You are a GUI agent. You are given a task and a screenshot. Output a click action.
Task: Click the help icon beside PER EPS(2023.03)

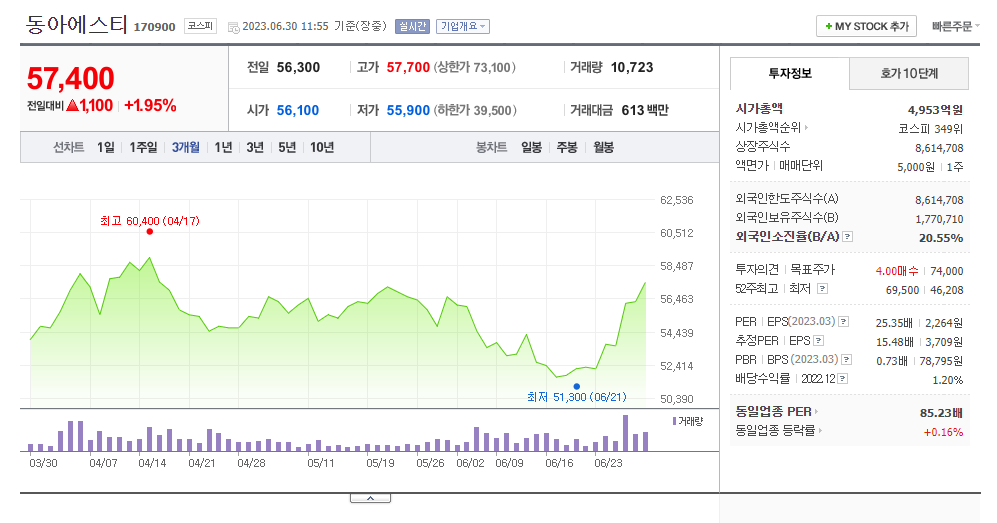click(844, 322)
